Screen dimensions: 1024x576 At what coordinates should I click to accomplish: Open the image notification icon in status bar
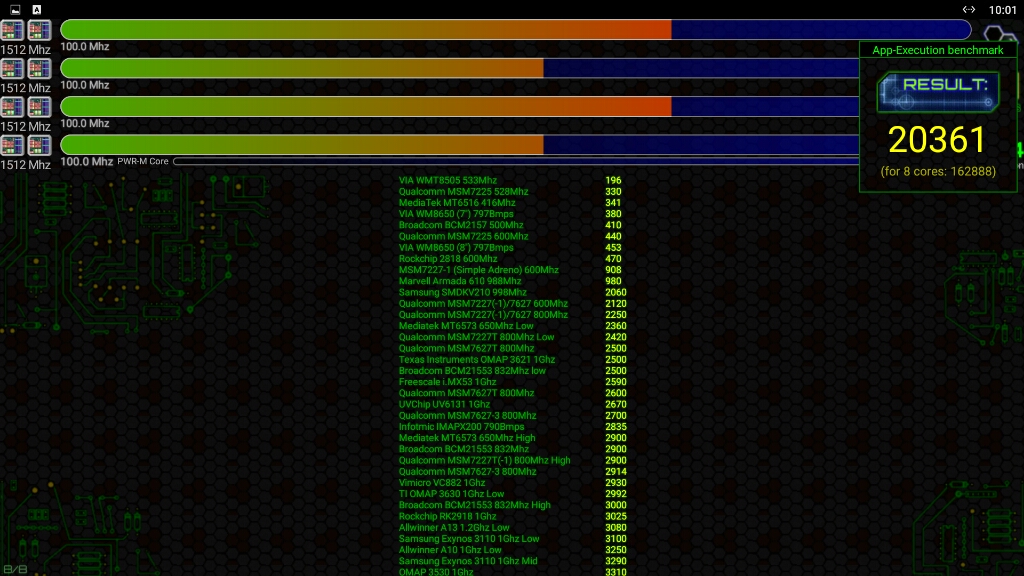pos(15,9)
